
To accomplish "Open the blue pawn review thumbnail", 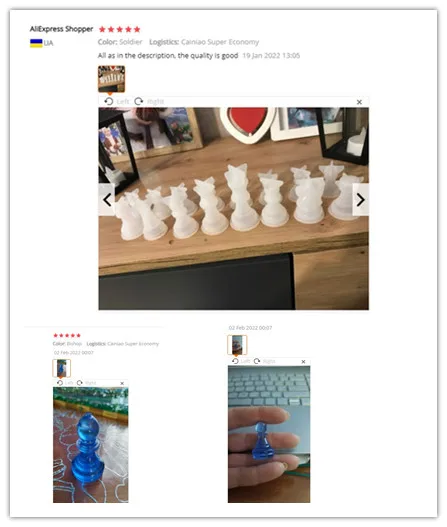I will pyautogui.click(x=237, y=345).
